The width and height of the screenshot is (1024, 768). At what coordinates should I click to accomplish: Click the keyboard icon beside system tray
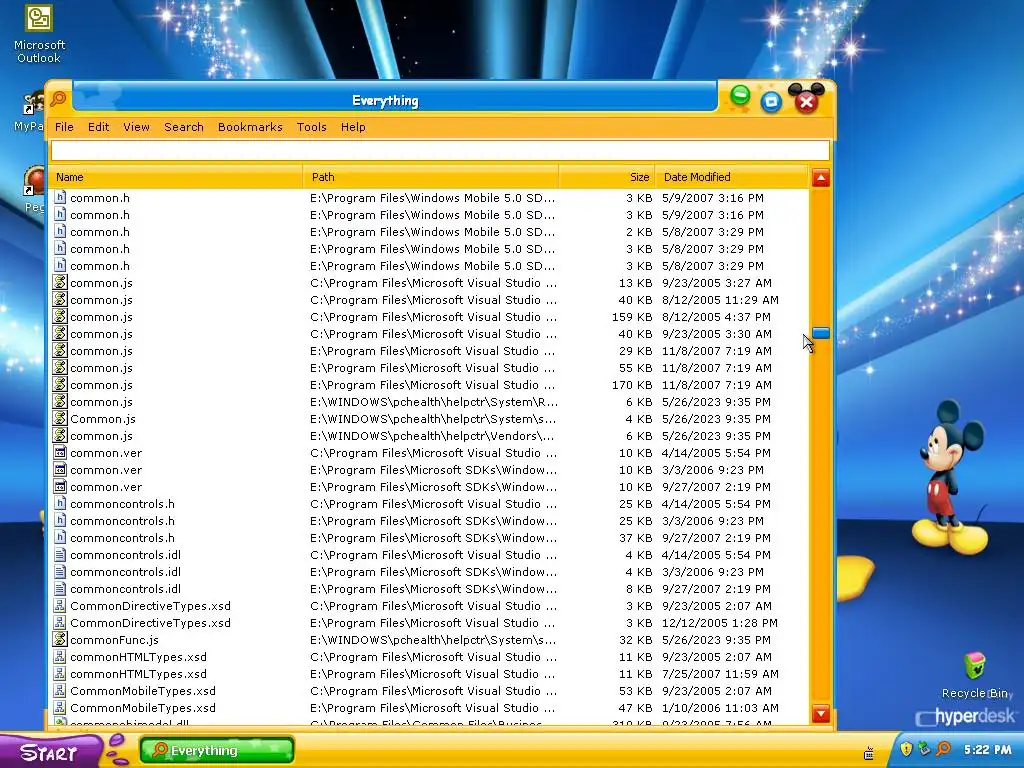click(x=869, y=753)
